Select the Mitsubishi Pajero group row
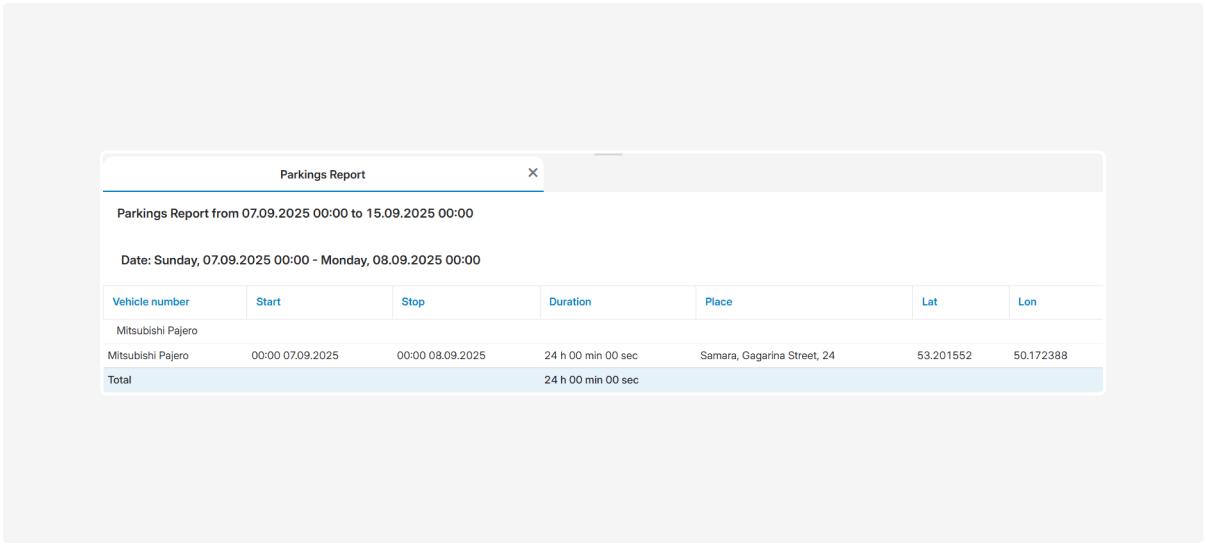The image size is (1206, 546). click(x=157, y=331)
